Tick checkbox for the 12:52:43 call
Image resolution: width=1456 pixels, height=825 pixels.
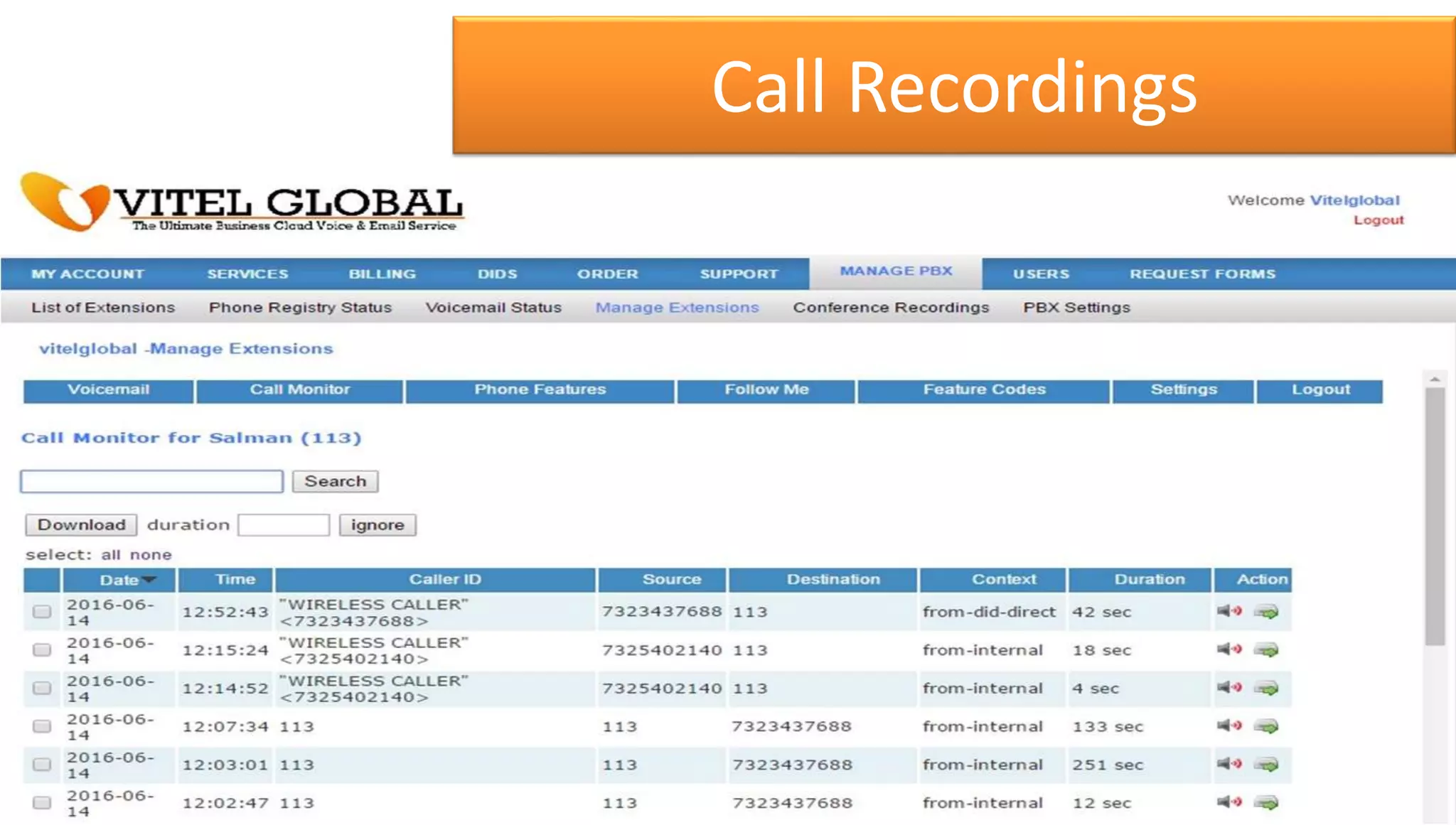tap(42, 612)
